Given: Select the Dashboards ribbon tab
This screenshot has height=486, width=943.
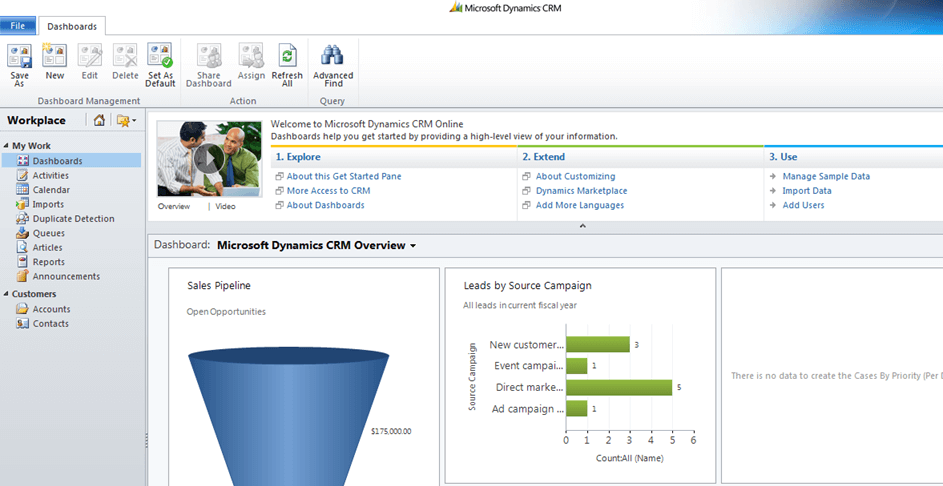Looking at the screenshot, I should click(72, 26).
